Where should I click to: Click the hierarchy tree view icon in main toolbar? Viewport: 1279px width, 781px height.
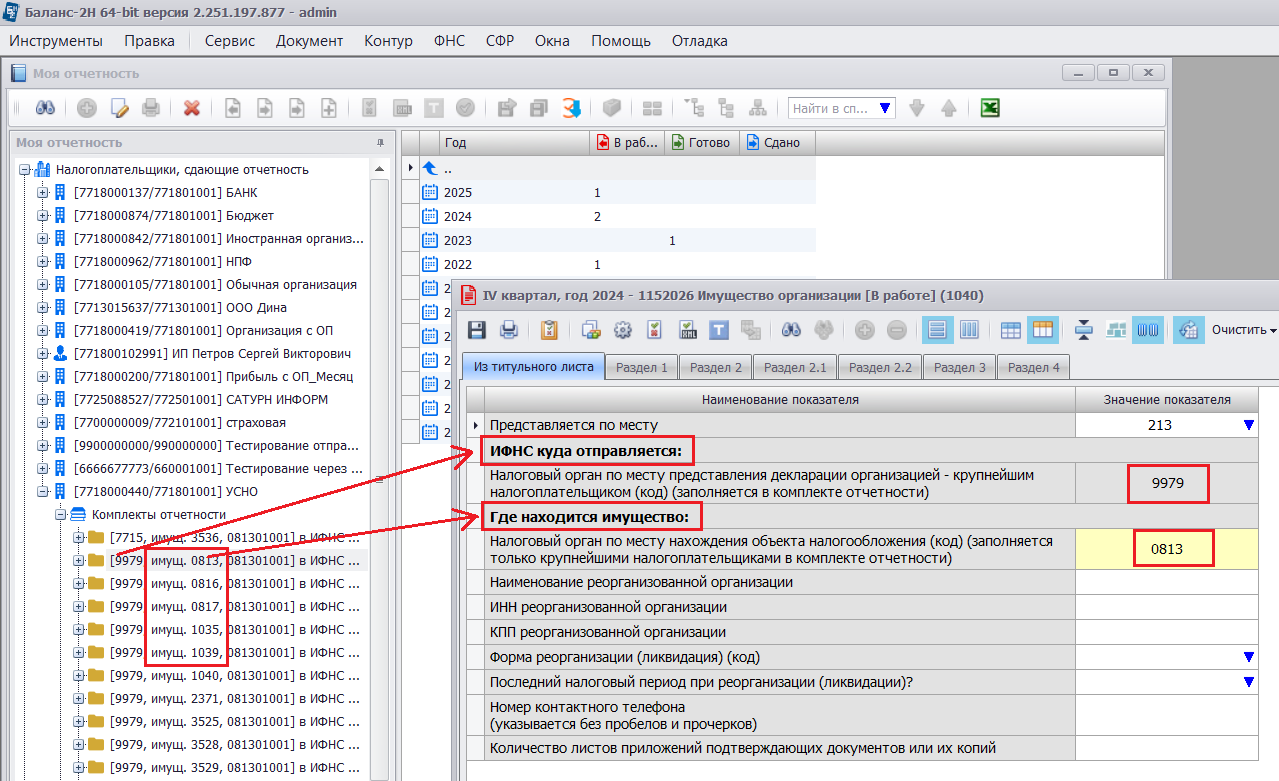coord(758,108)
